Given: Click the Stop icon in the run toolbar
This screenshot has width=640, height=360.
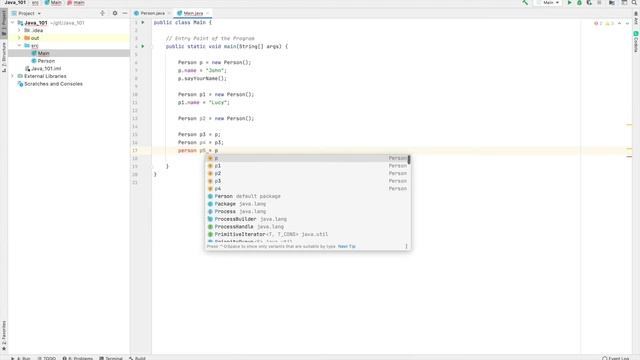Looking at the screenshot, I should 599,3.
